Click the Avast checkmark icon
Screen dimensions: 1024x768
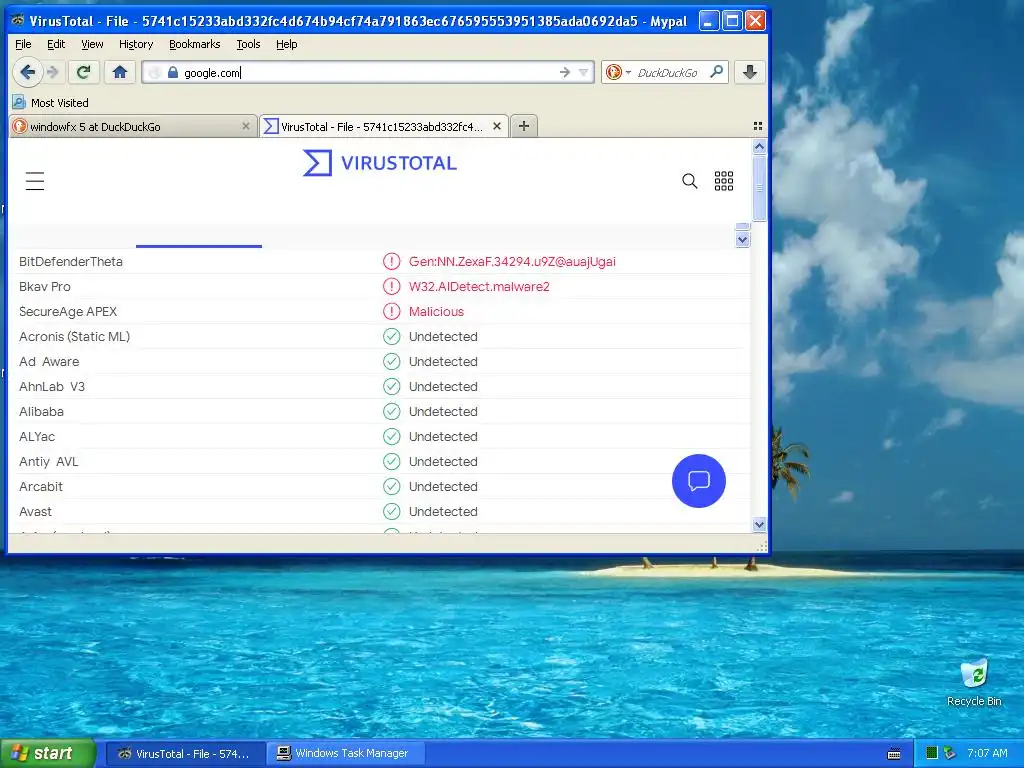point(391,511)
